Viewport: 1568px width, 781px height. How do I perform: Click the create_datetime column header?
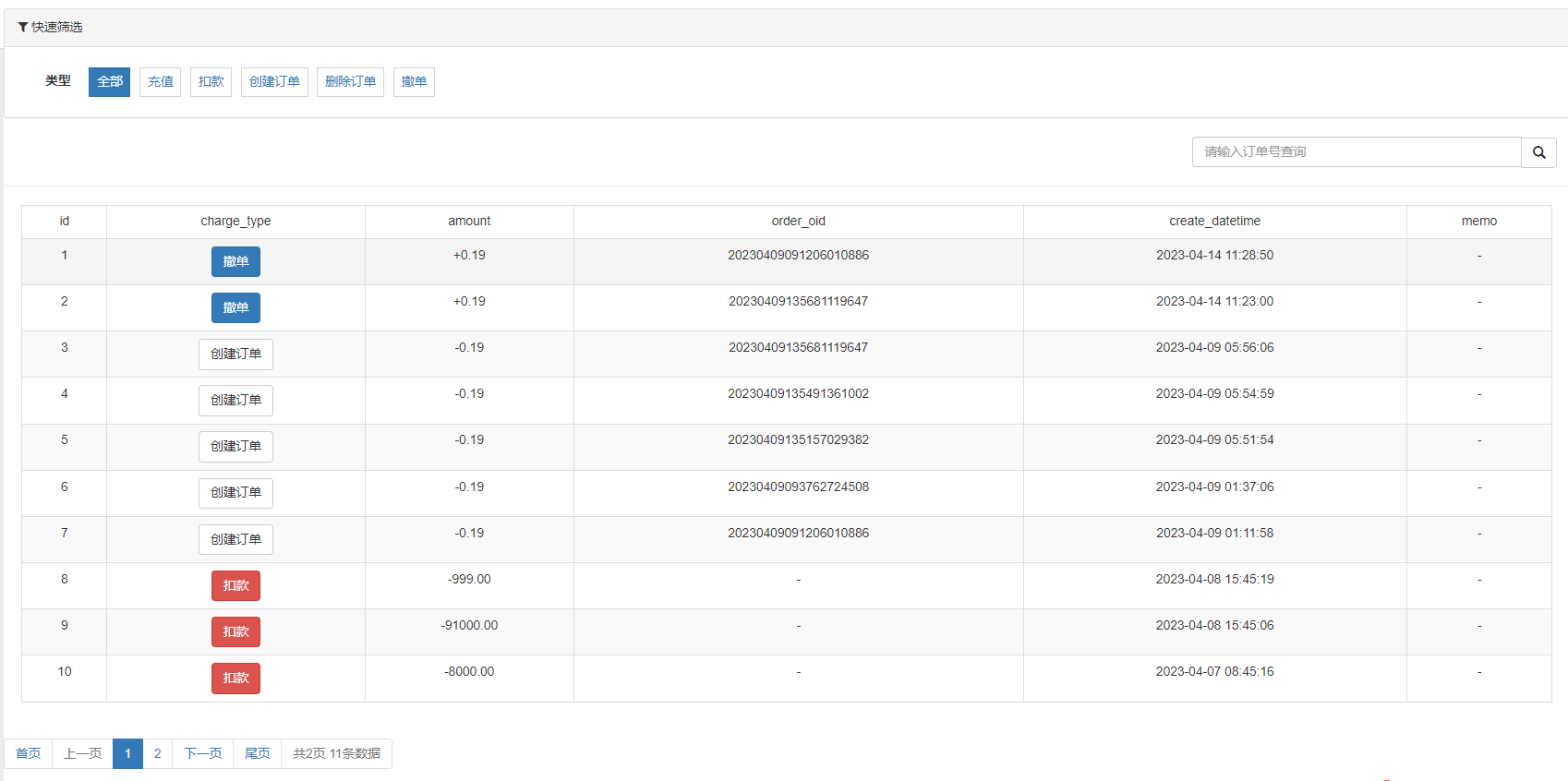coord(1214,222)
